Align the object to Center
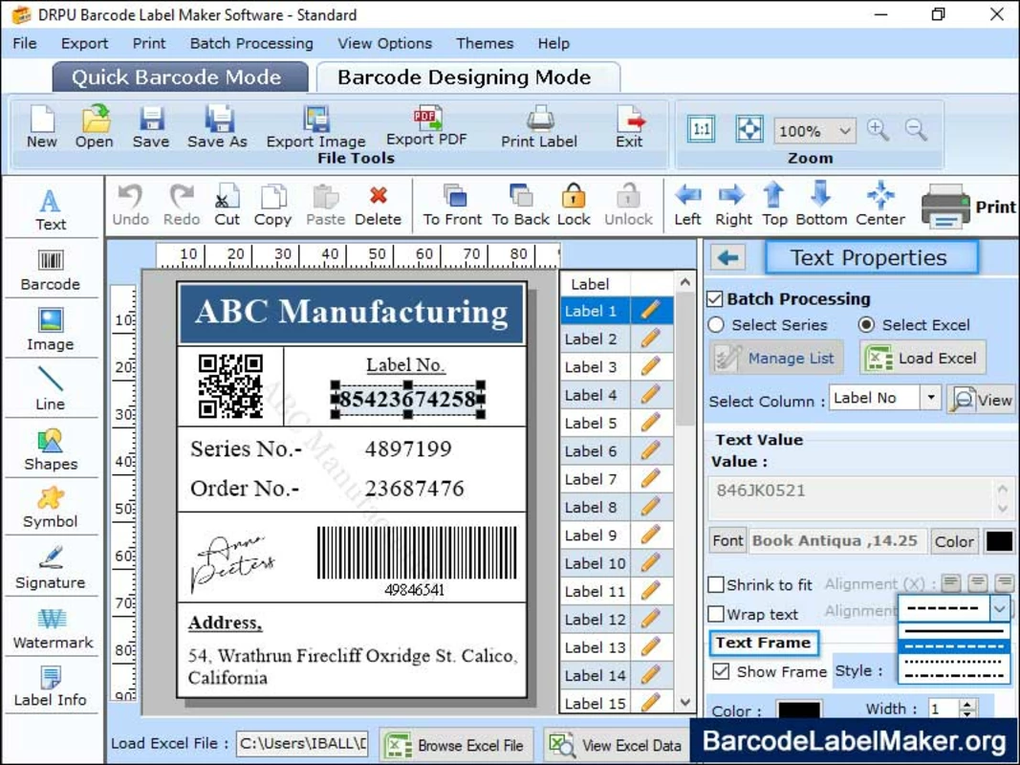 click(879, 204)
